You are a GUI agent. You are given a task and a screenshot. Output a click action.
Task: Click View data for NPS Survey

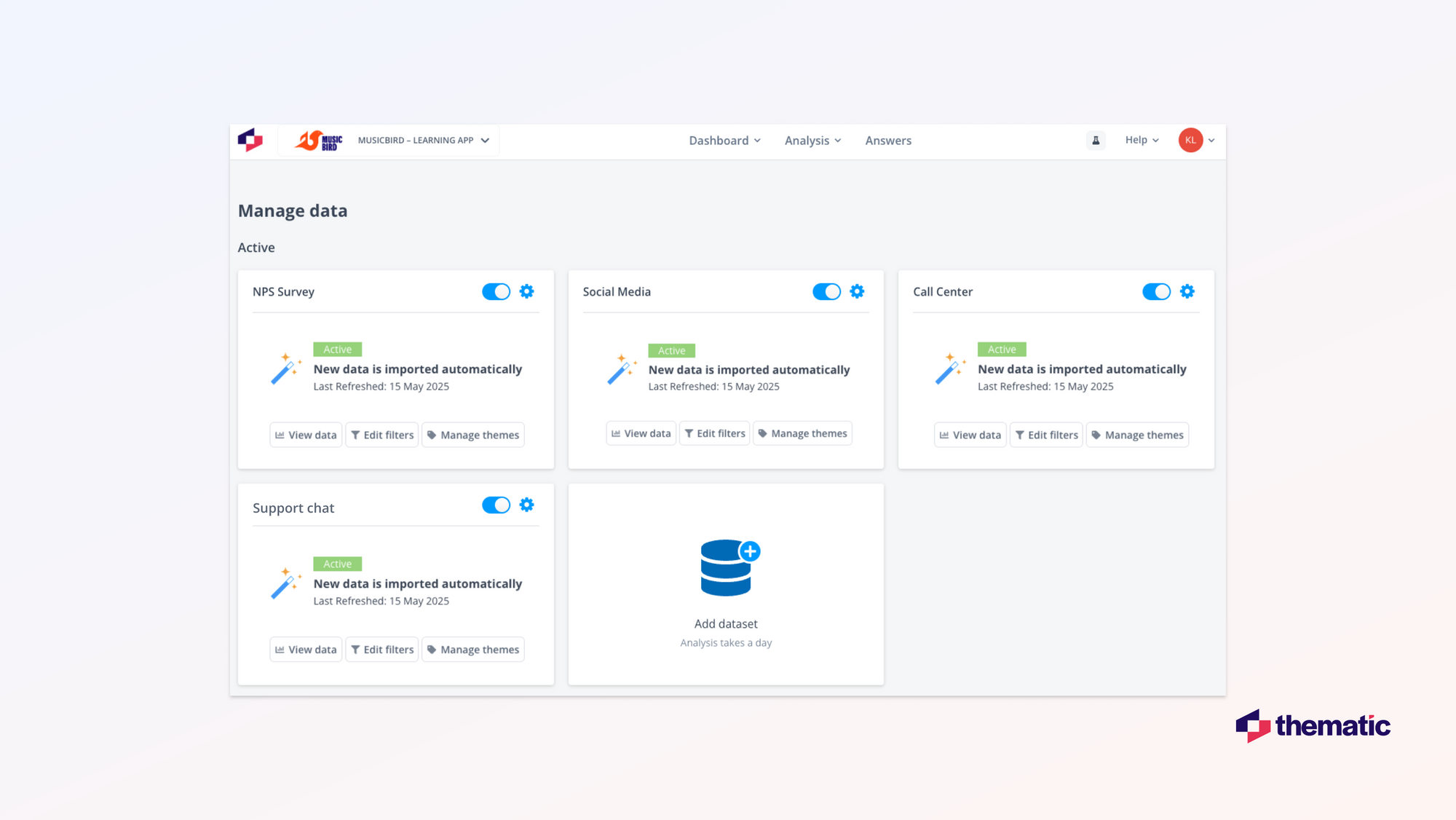tap(306, 435)
